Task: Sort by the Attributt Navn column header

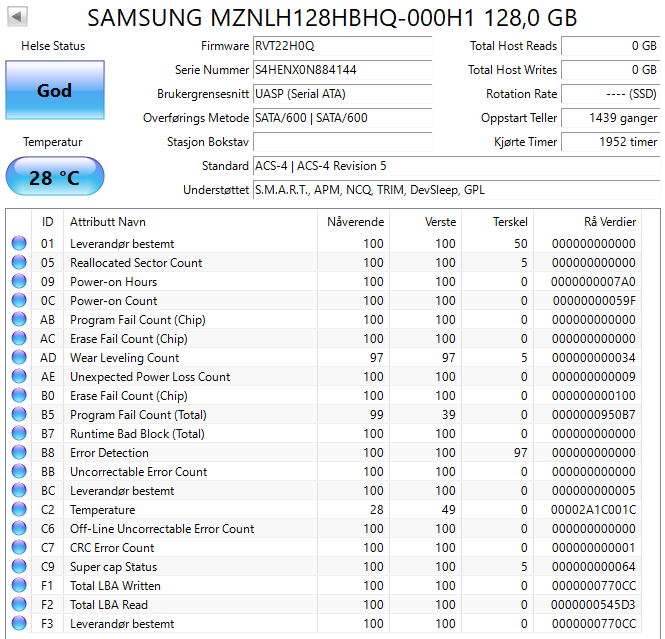Action: 107,222
